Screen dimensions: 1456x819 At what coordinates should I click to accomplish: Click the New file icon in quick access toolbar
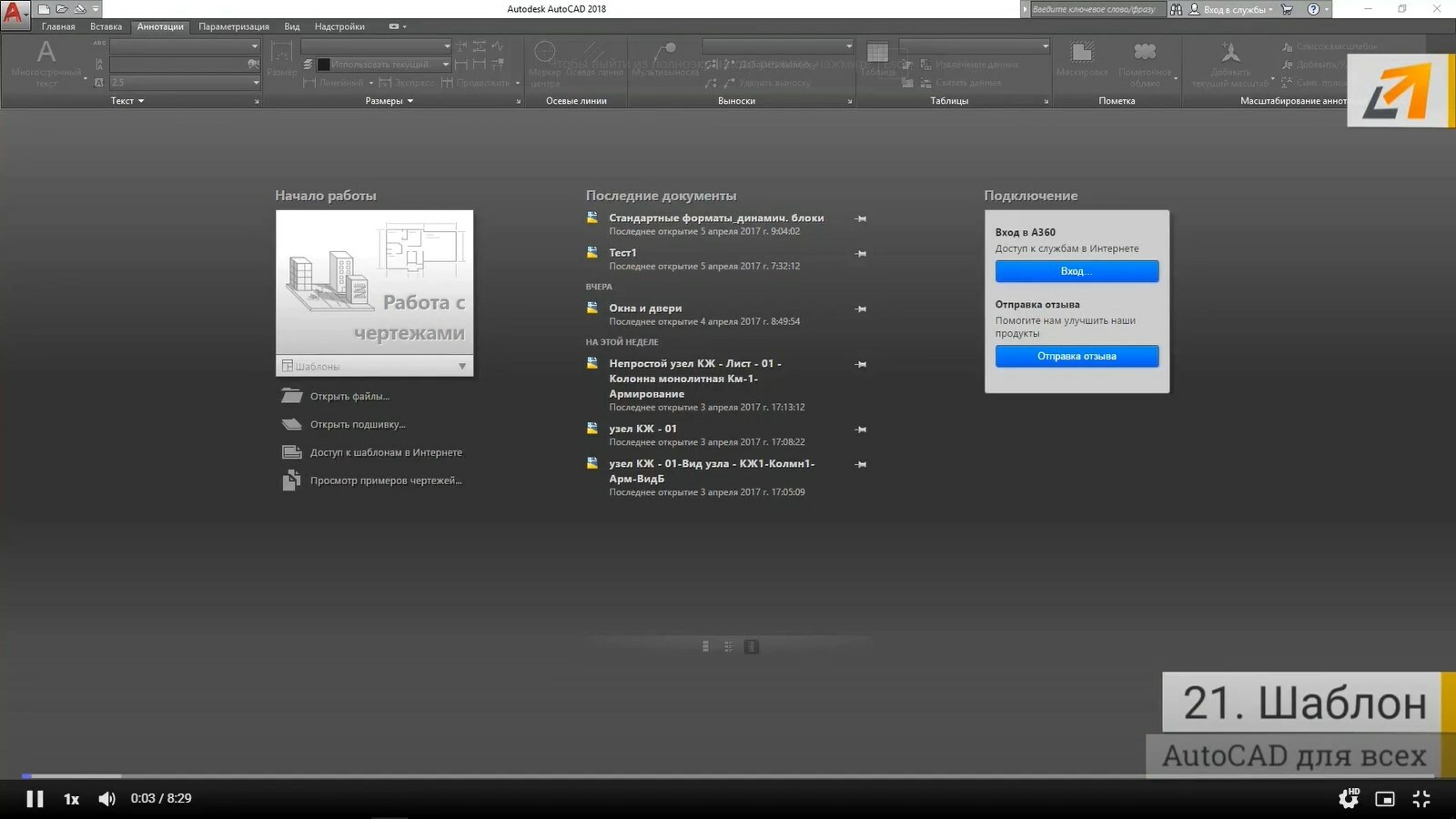tap(44, 9)
